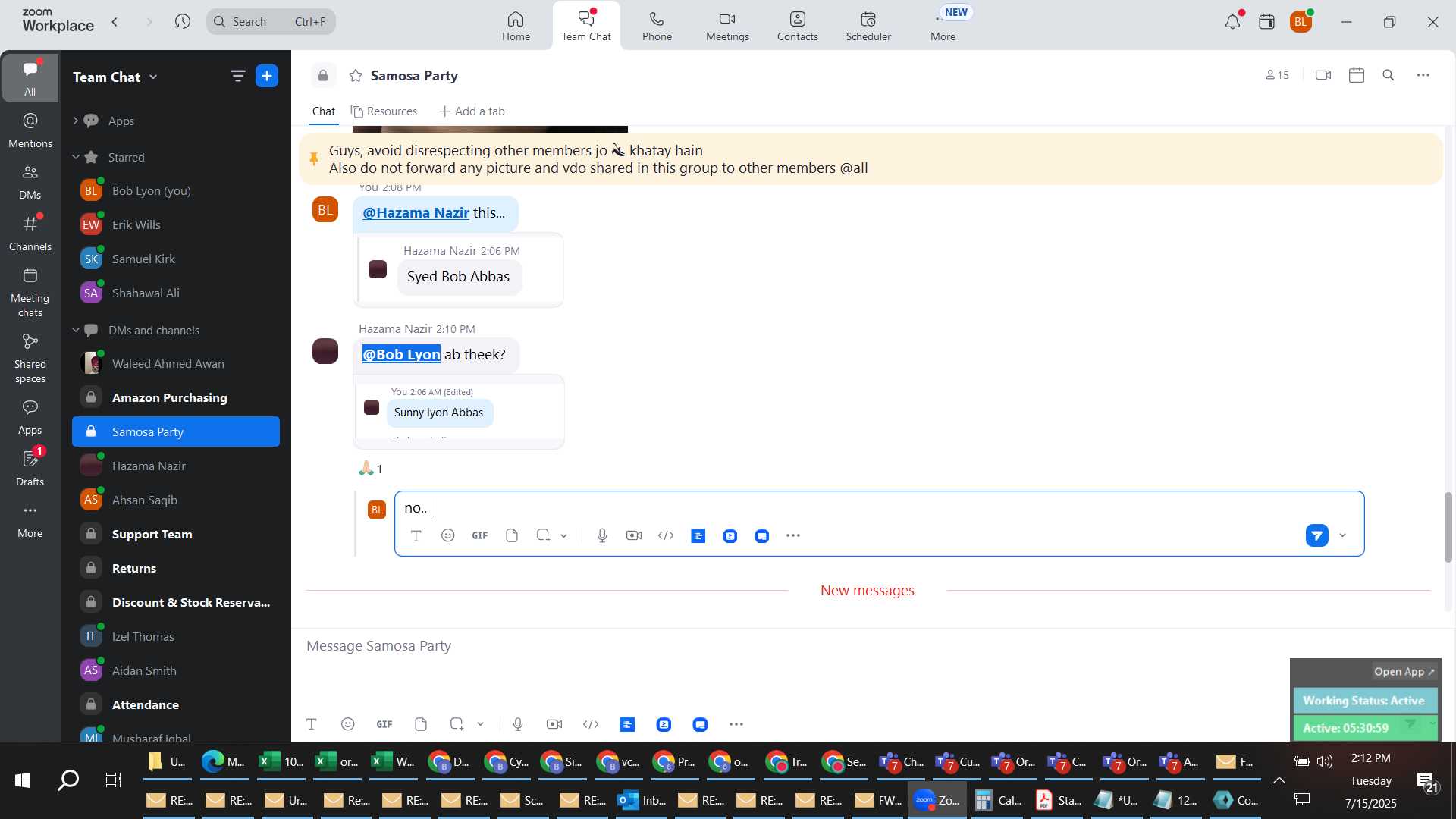Send the reply message
The image size is (1456, 819).
pos(1316,535)
